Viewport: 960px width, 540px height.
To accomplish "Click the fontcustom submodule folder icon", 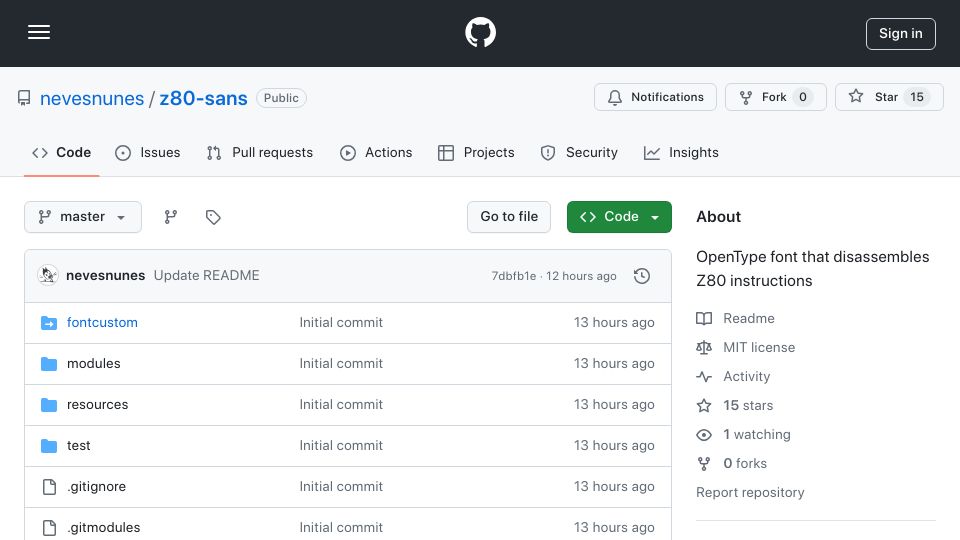I will pyautogui.click(x=49, y=323).
